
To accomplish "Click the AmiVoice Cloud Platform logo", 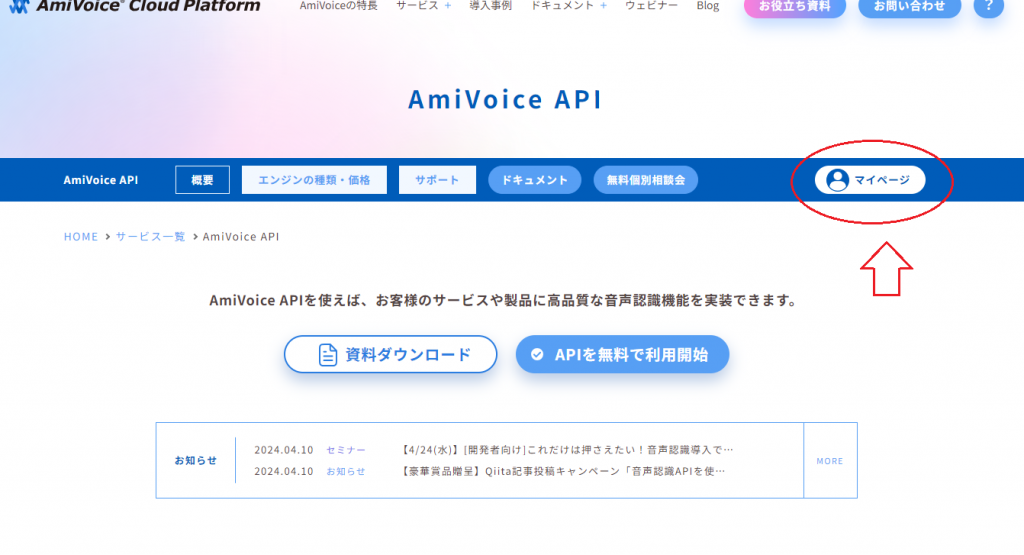I will click(135, 7).
